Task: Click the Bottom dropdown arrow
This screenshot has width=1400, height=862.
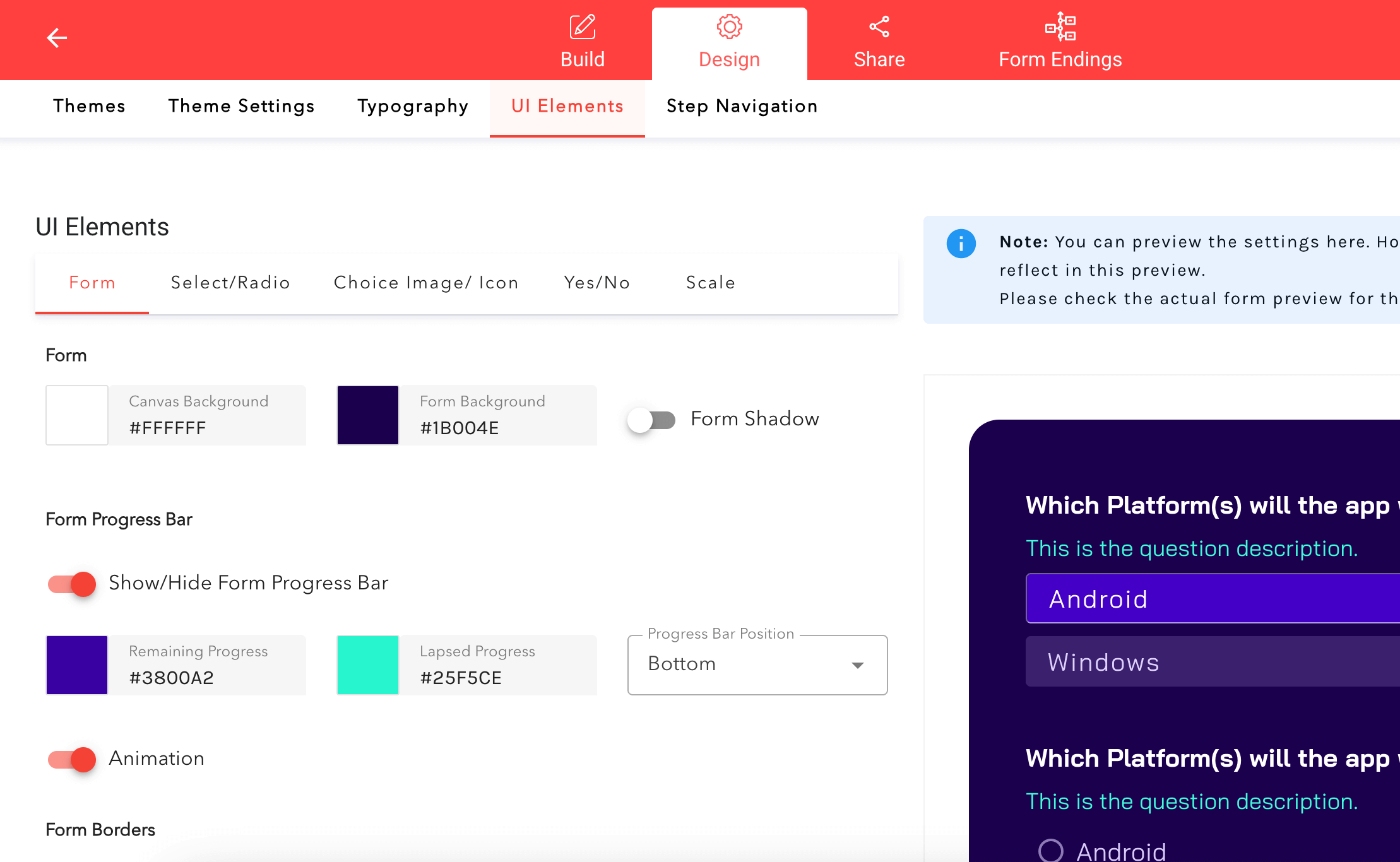Action: tap(857, 665)
